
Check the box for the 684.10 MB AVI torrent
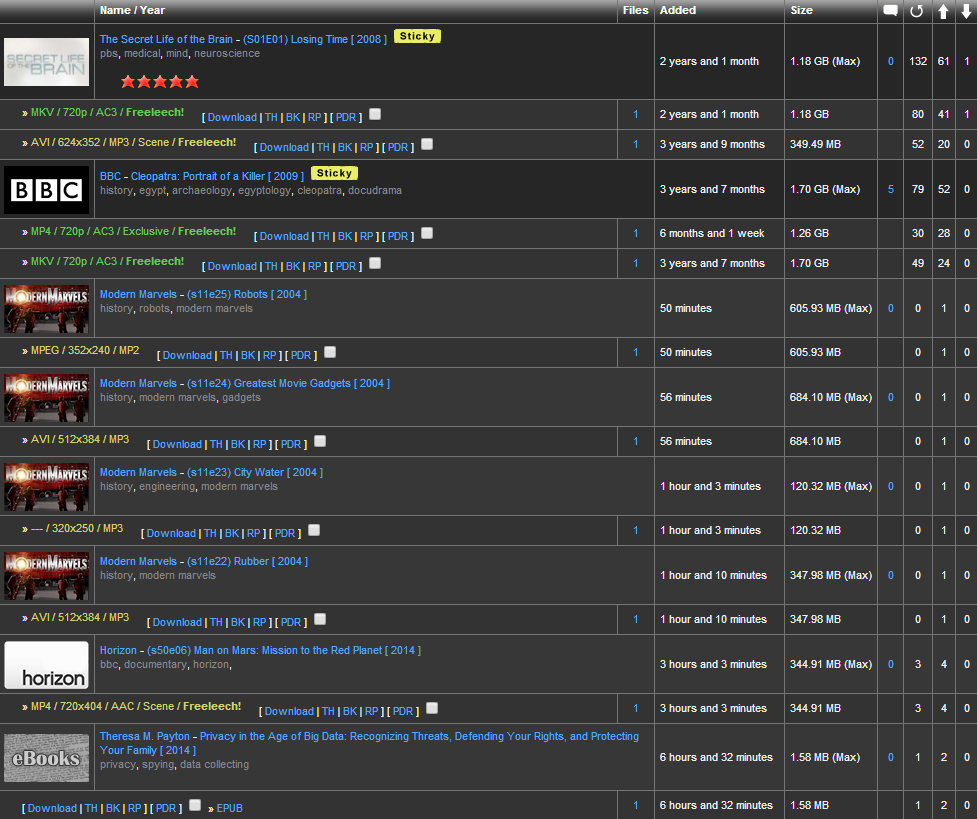tap(320, 441)
